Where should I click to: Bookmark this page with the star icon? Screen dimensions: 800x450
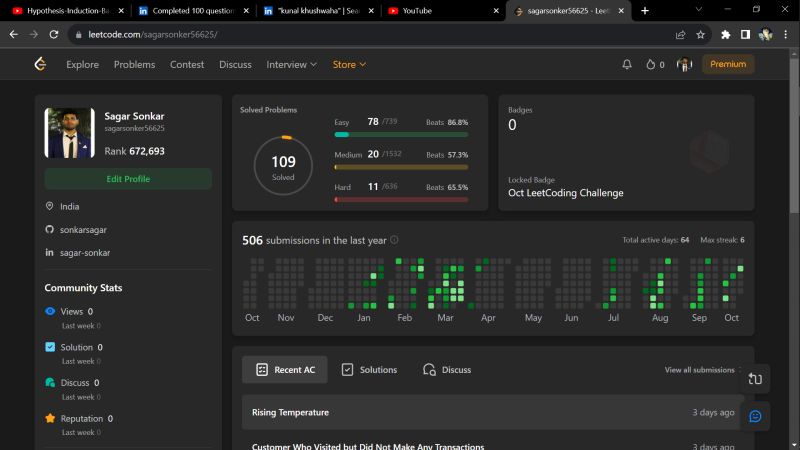[701, 35]
